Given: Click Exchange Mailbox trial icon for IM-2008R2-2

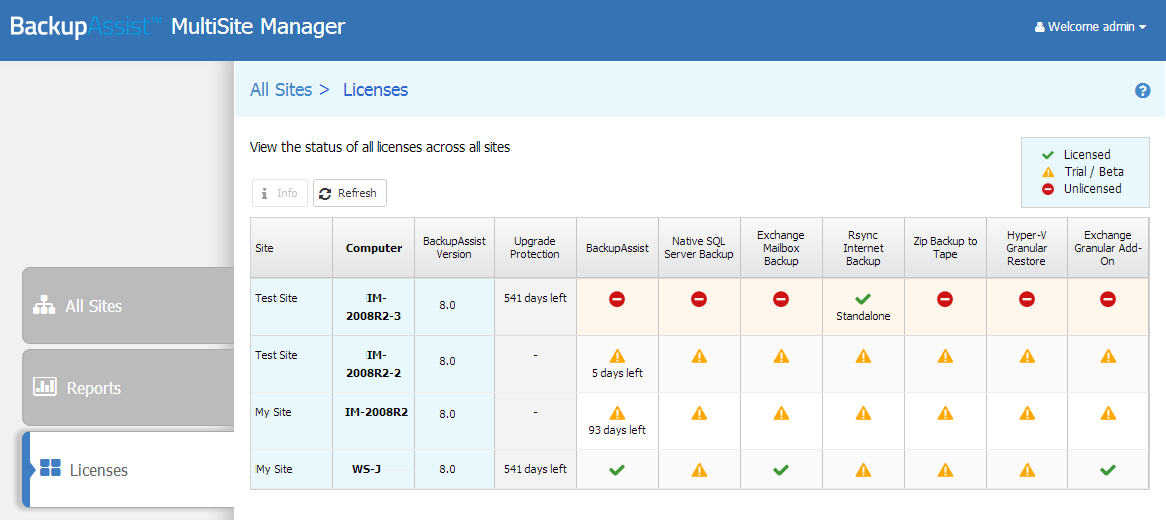Looking at the screenshot, I should click(x=781, y=356).
